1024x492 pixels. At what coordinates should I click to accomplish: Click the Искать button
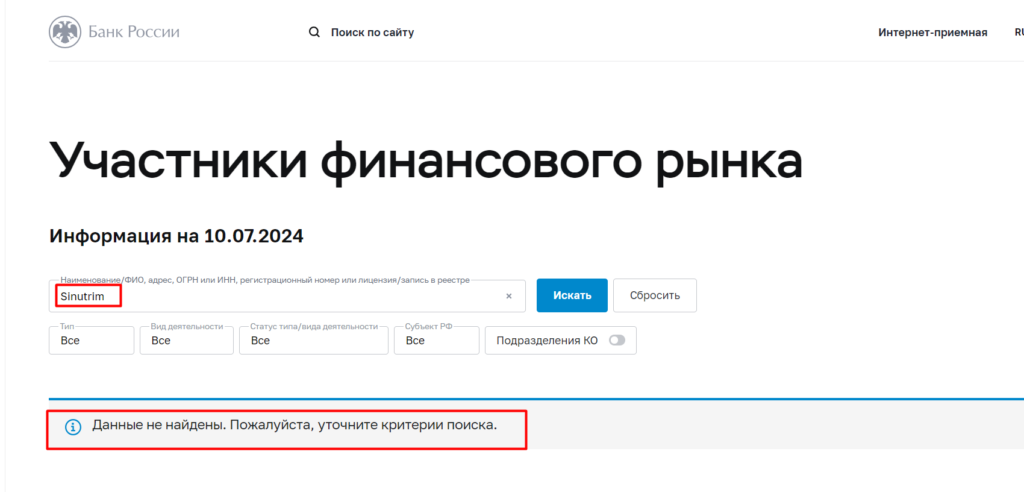[x=572, y=295]
